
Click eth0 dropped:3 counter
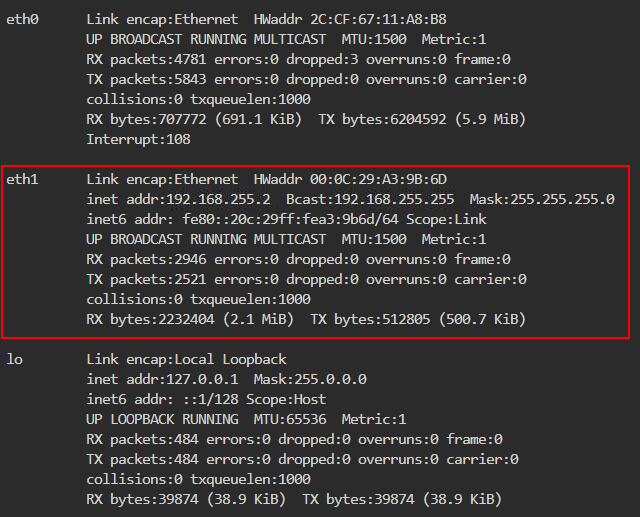(x=322, y=59)
